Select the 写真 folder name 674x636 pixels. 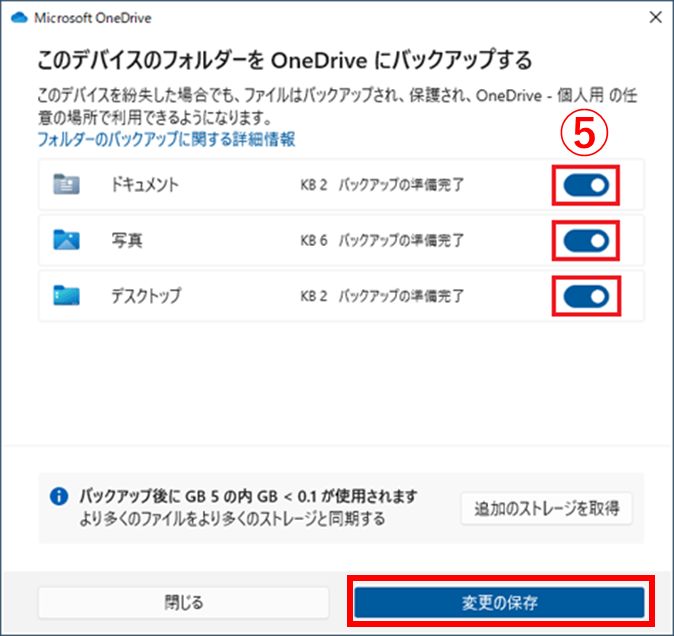[127, 240]
